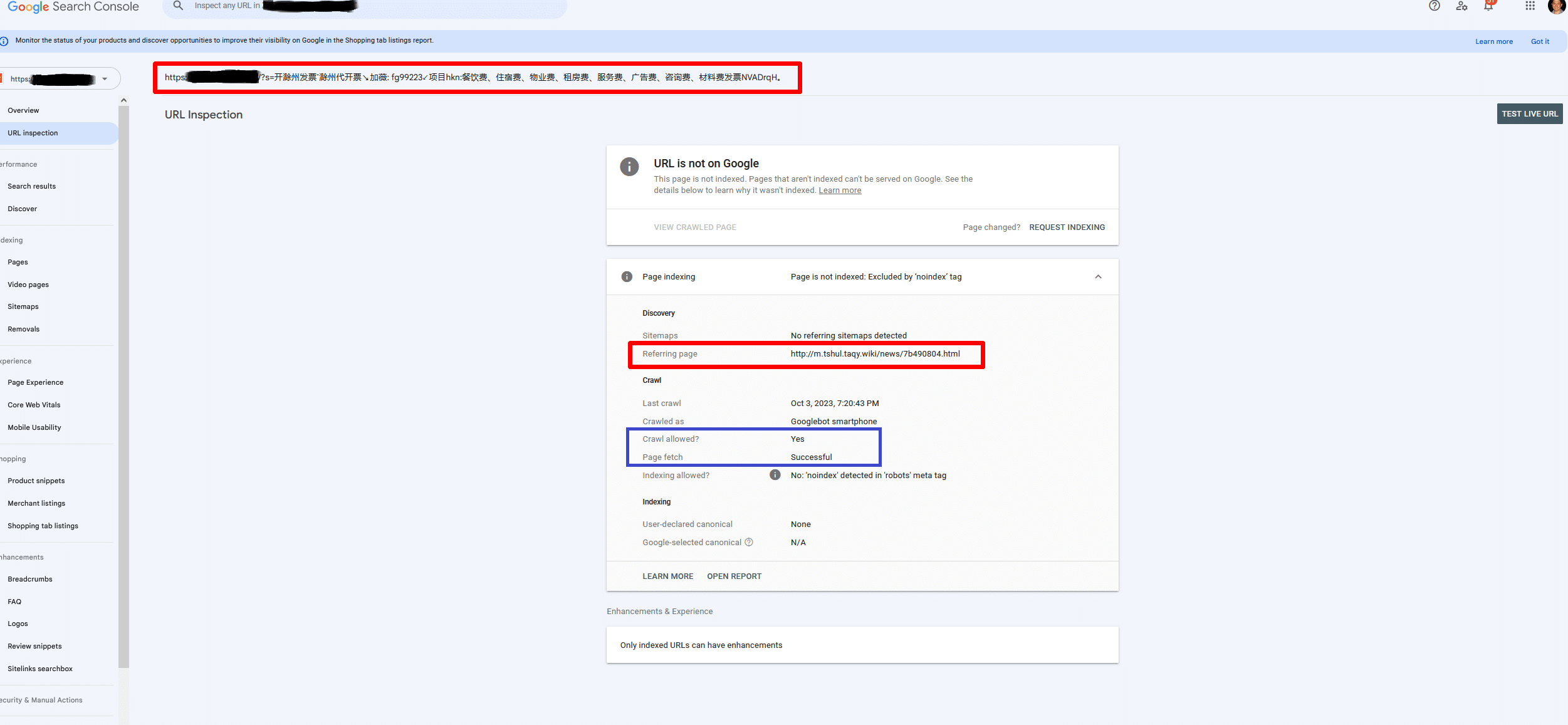Open Mobile Usability report

click(x=34, y=427)
